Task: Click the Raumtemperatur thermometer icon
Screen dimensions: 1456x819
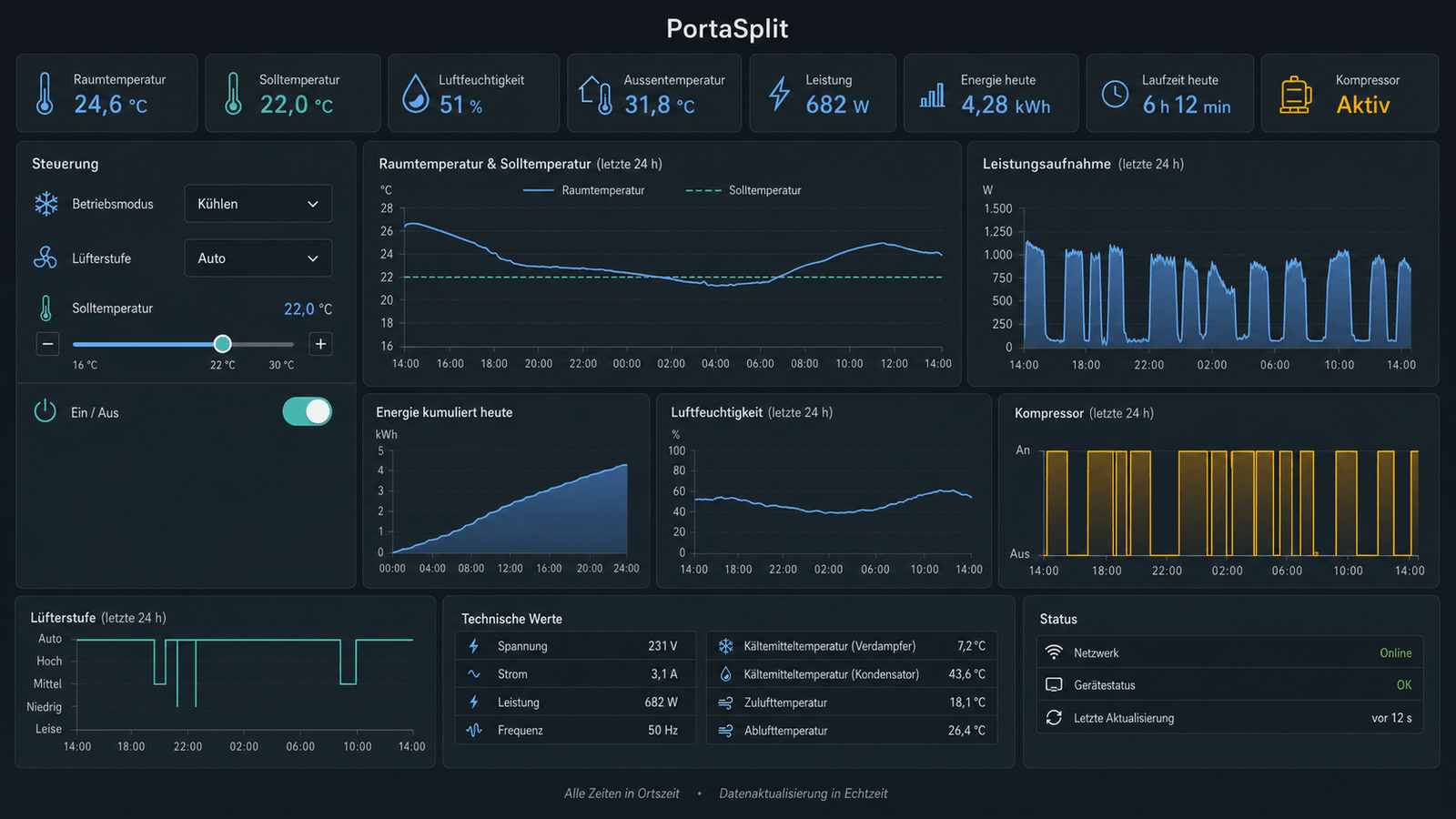Action: [x=45, y=94]
